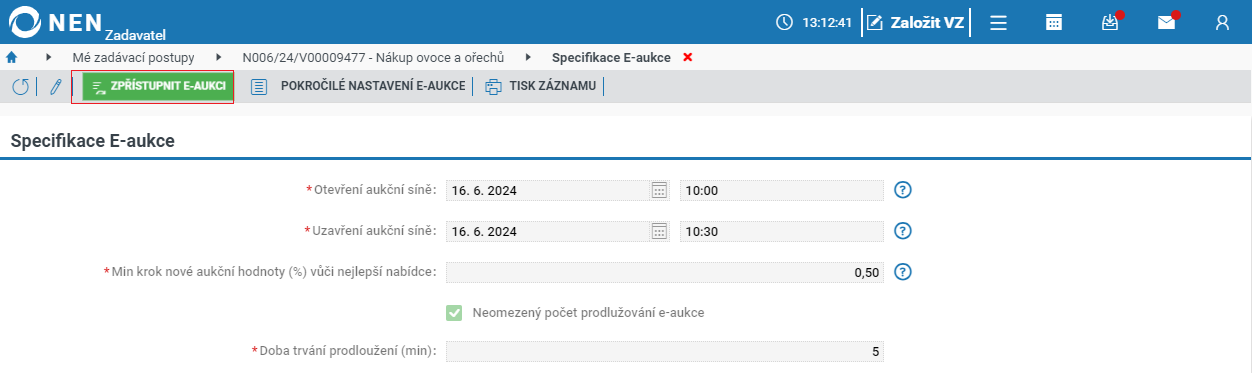Click the pencil edit icon

tap(55, 87)
